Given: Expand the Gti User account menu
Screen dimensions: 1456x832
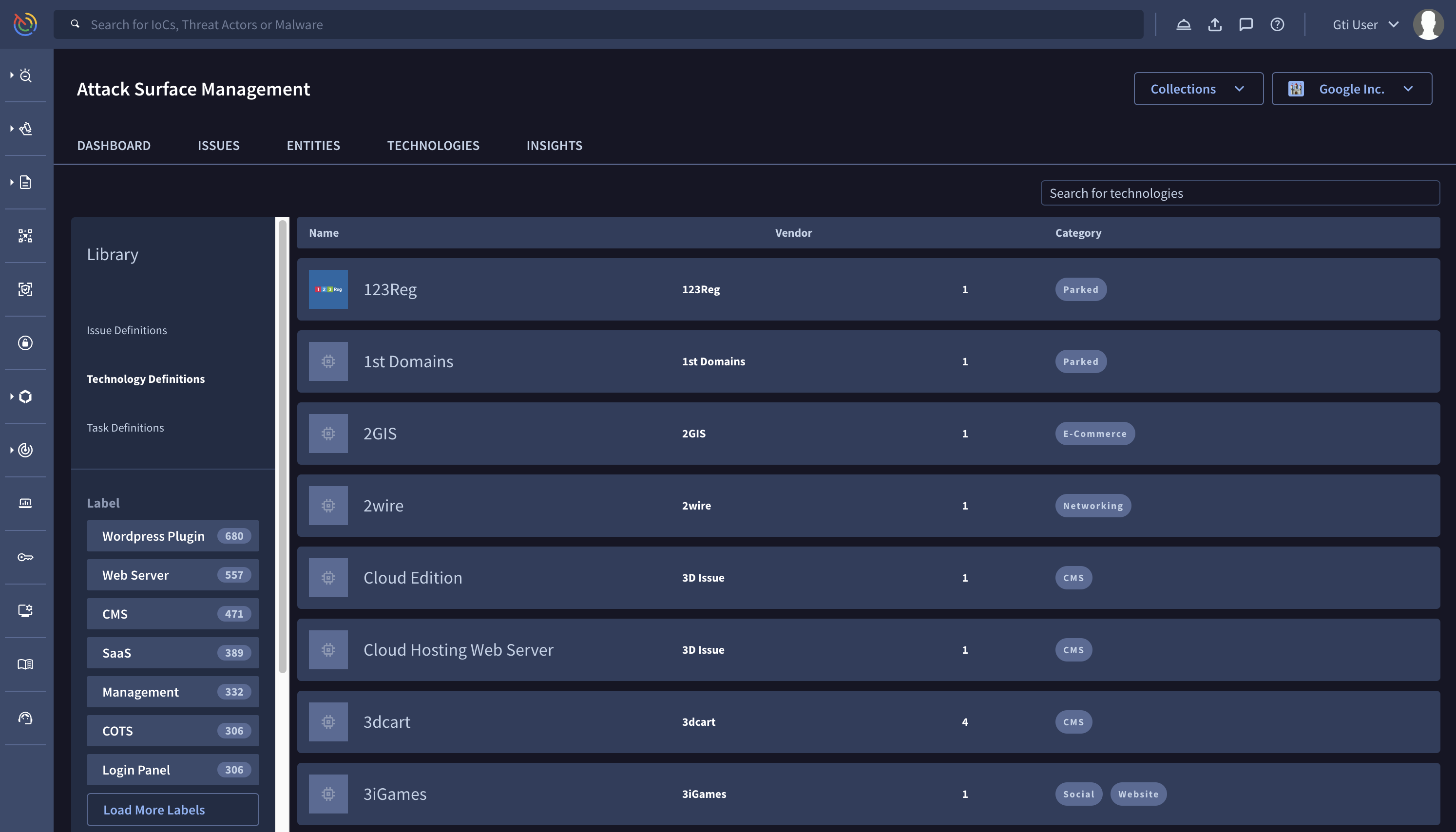Looking at the screenshot, I should coord(1366,24).
